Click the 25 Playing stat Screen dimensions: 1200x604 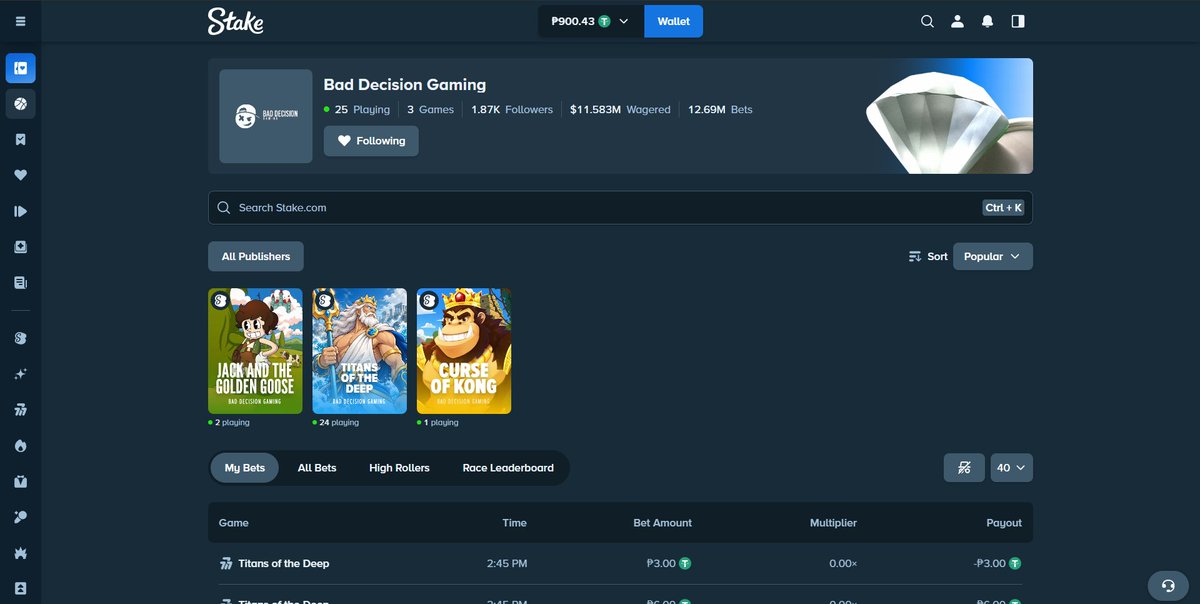357,110
